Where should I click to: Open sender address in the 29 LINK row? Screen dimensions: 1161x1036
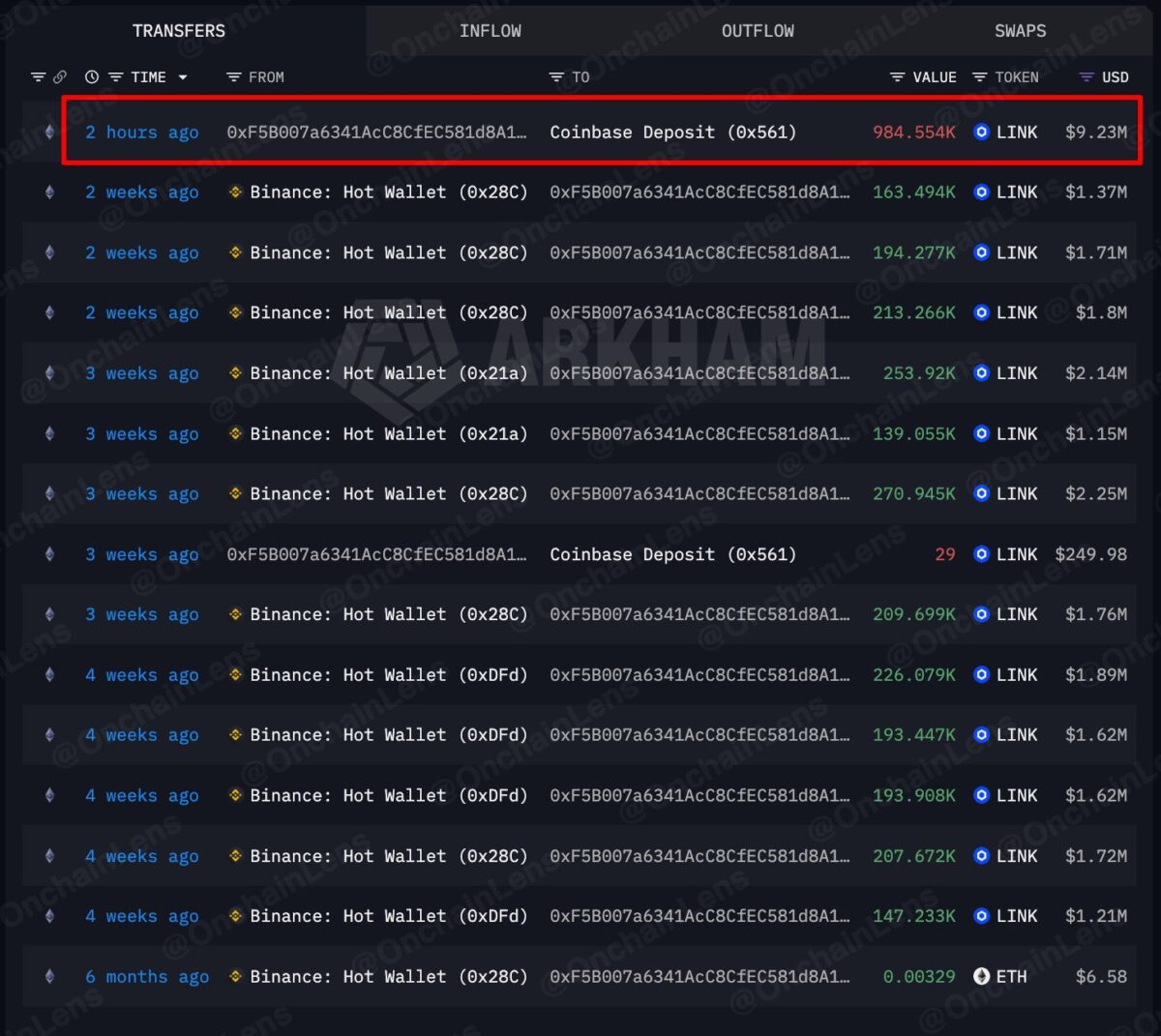[x=377, y=554]
